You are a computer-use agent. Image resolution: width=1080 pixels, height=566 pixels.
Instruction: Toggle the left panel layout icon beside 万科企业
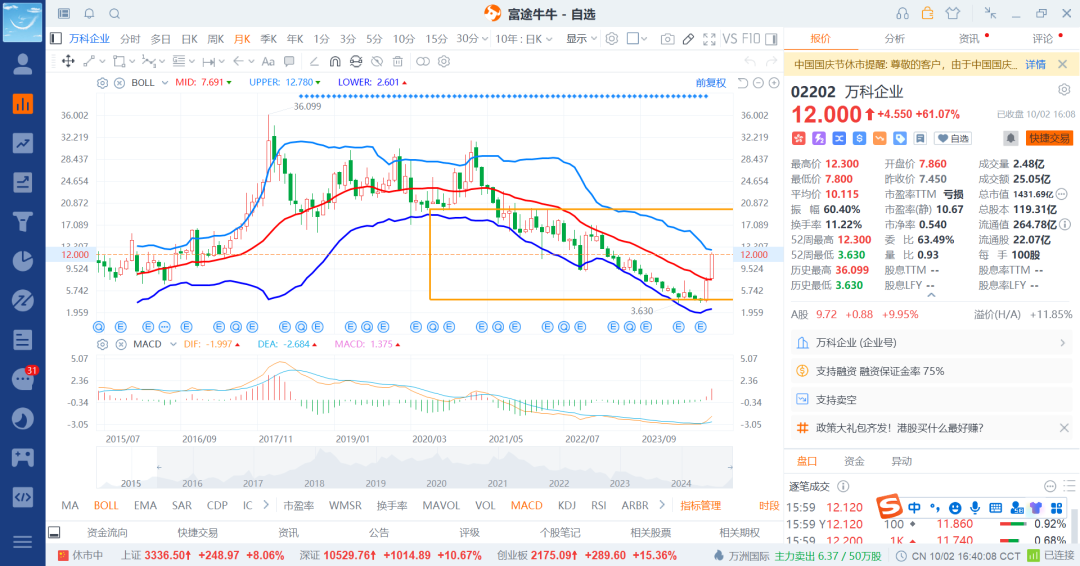point(56,39)
